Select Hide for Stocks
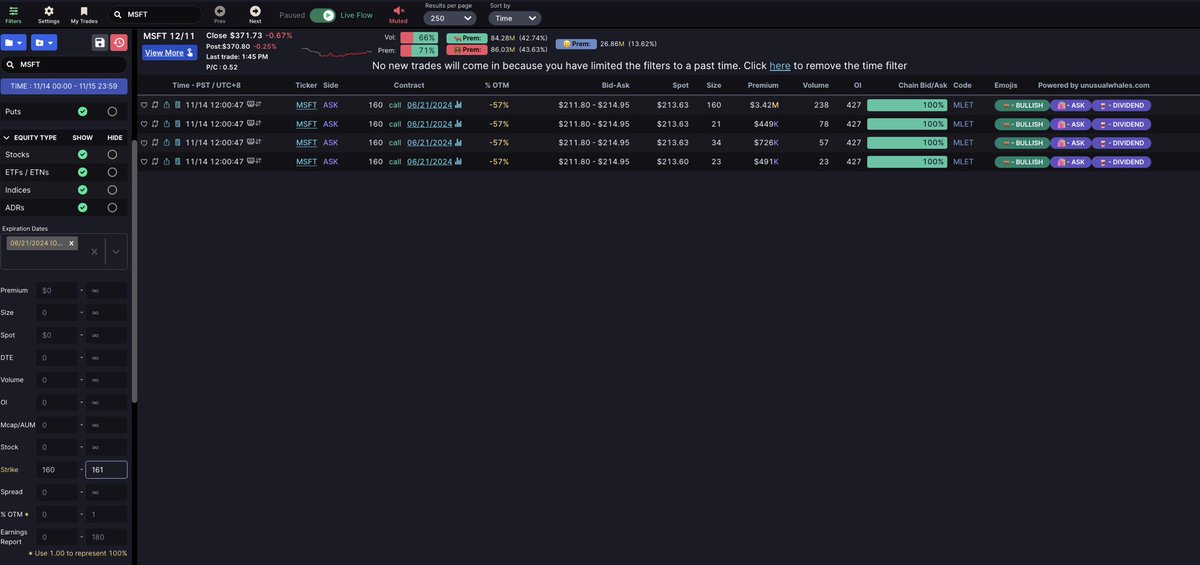Image resolution: width=1200 pixels, height=565 pixels. [x=112, y=155]
